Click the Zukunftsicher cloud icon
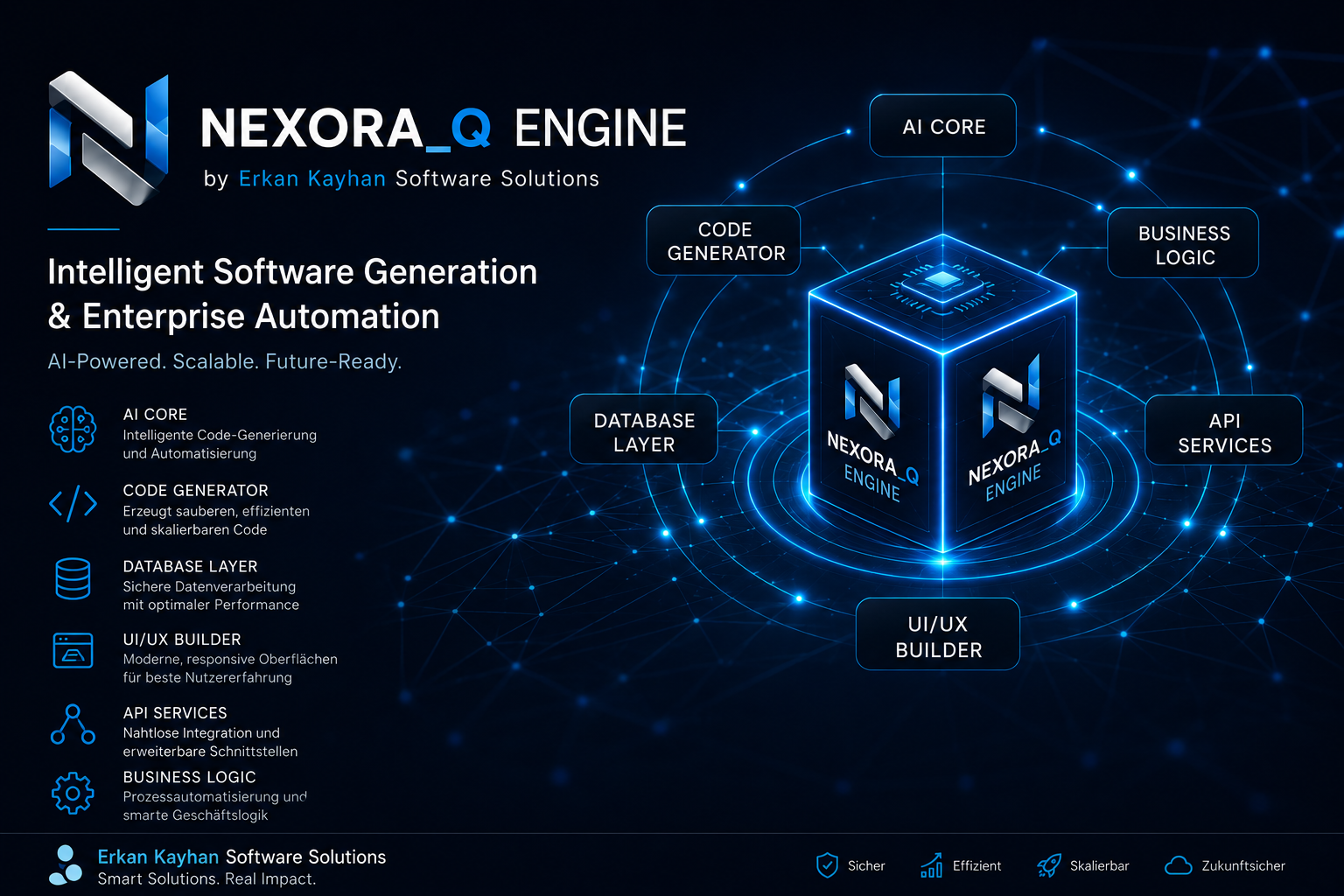 (1179, 865)
